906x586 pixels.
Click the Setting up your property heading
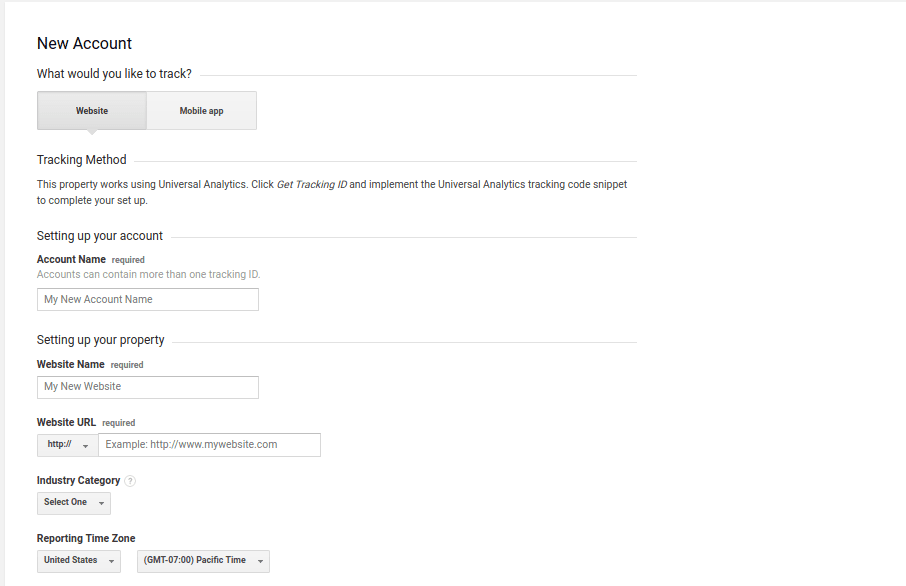(x=99, y=339)
